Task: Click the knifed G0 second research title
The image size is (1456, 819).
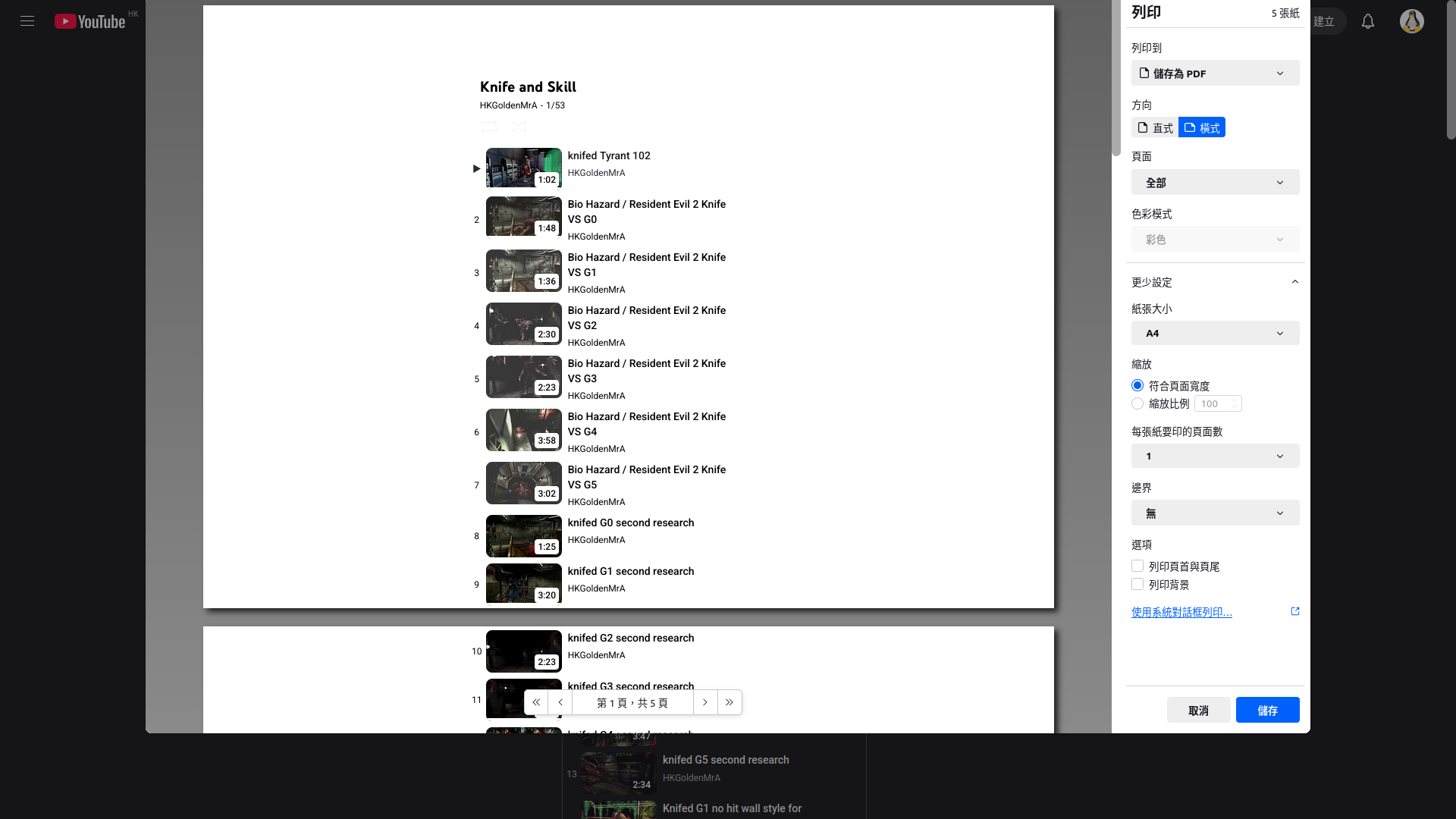Action: pos(631,522)
